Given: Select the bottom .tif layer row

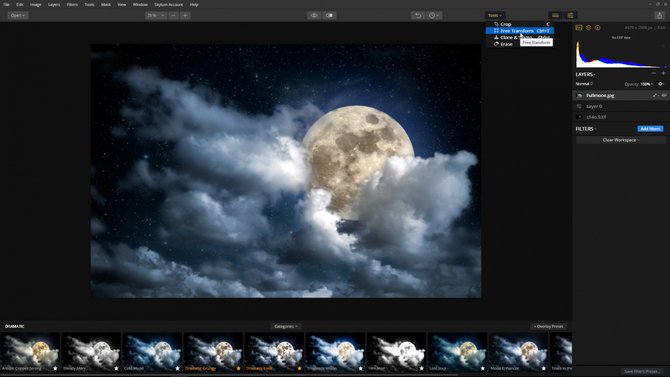Looking at the screenshot, I should tap(620, 117).
